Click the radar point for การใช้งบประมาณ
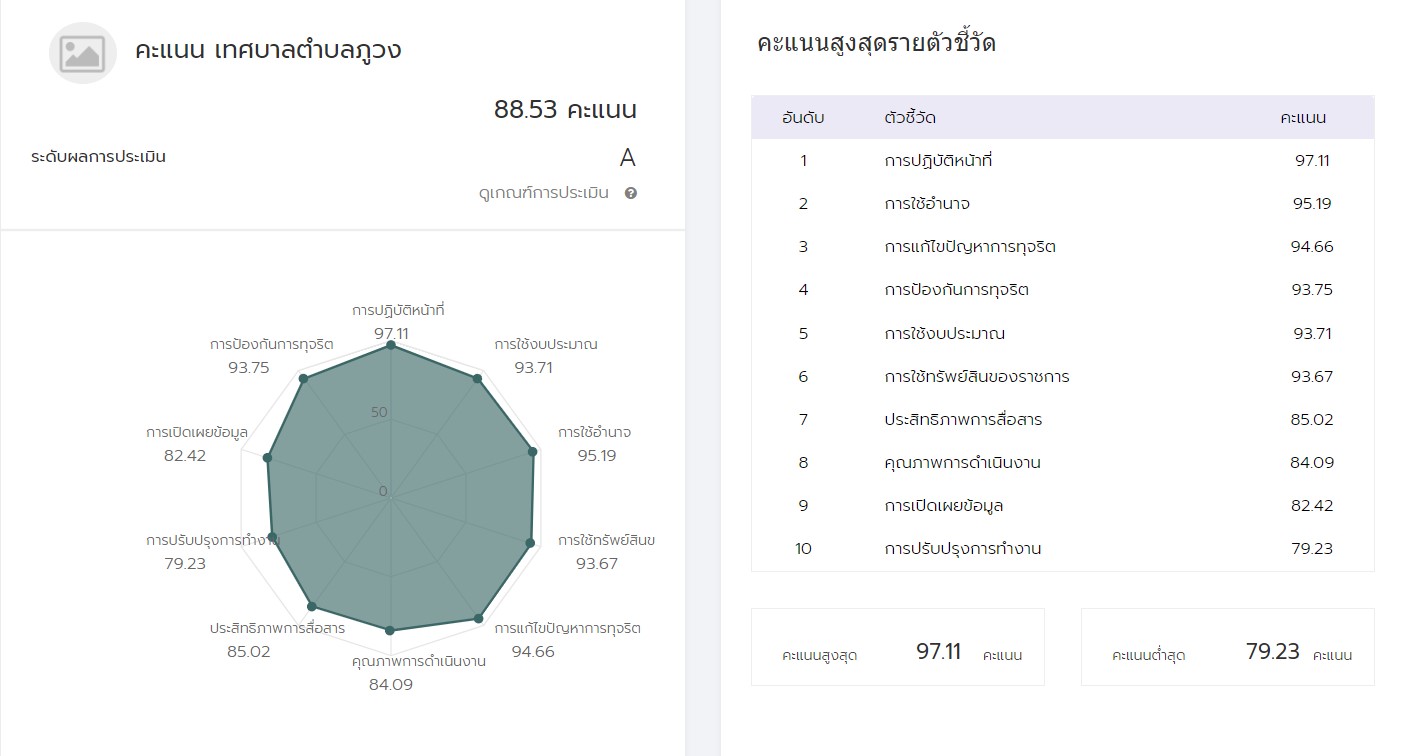Screen dimensions: 1405x756 click(477, 379)
